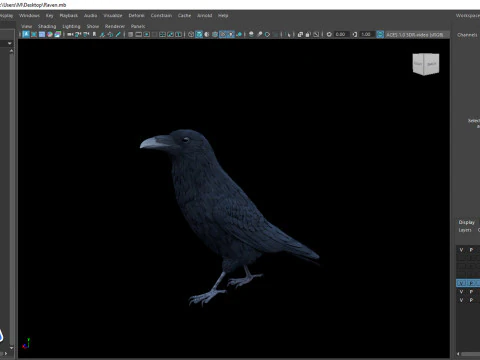Open the viewport Renderer menu
Screen dimensions: 480x360
115,26
